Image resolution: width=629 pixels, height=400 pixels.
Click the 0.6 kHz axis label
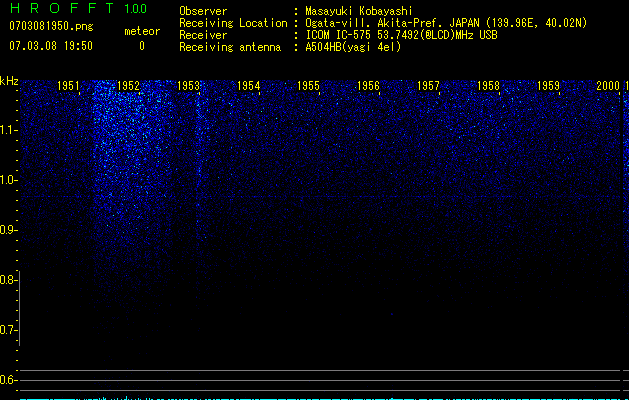click(x=8, y=380)
